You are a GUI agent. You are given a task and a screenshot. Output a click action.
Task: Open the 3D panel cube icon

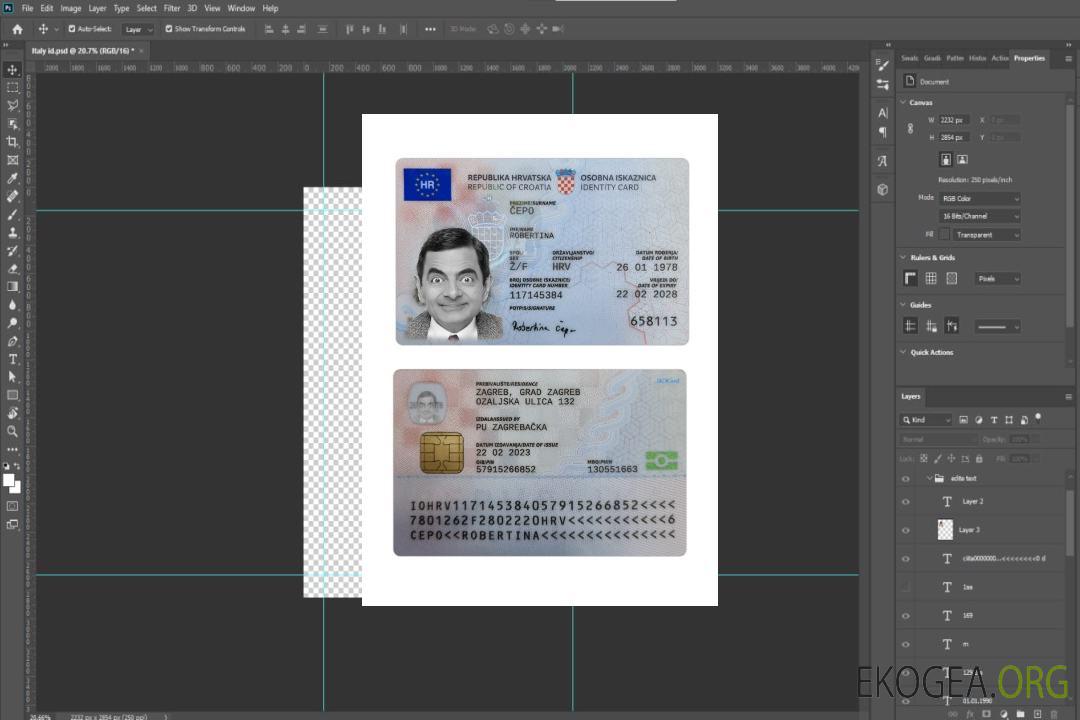click(x=883, y=189)
